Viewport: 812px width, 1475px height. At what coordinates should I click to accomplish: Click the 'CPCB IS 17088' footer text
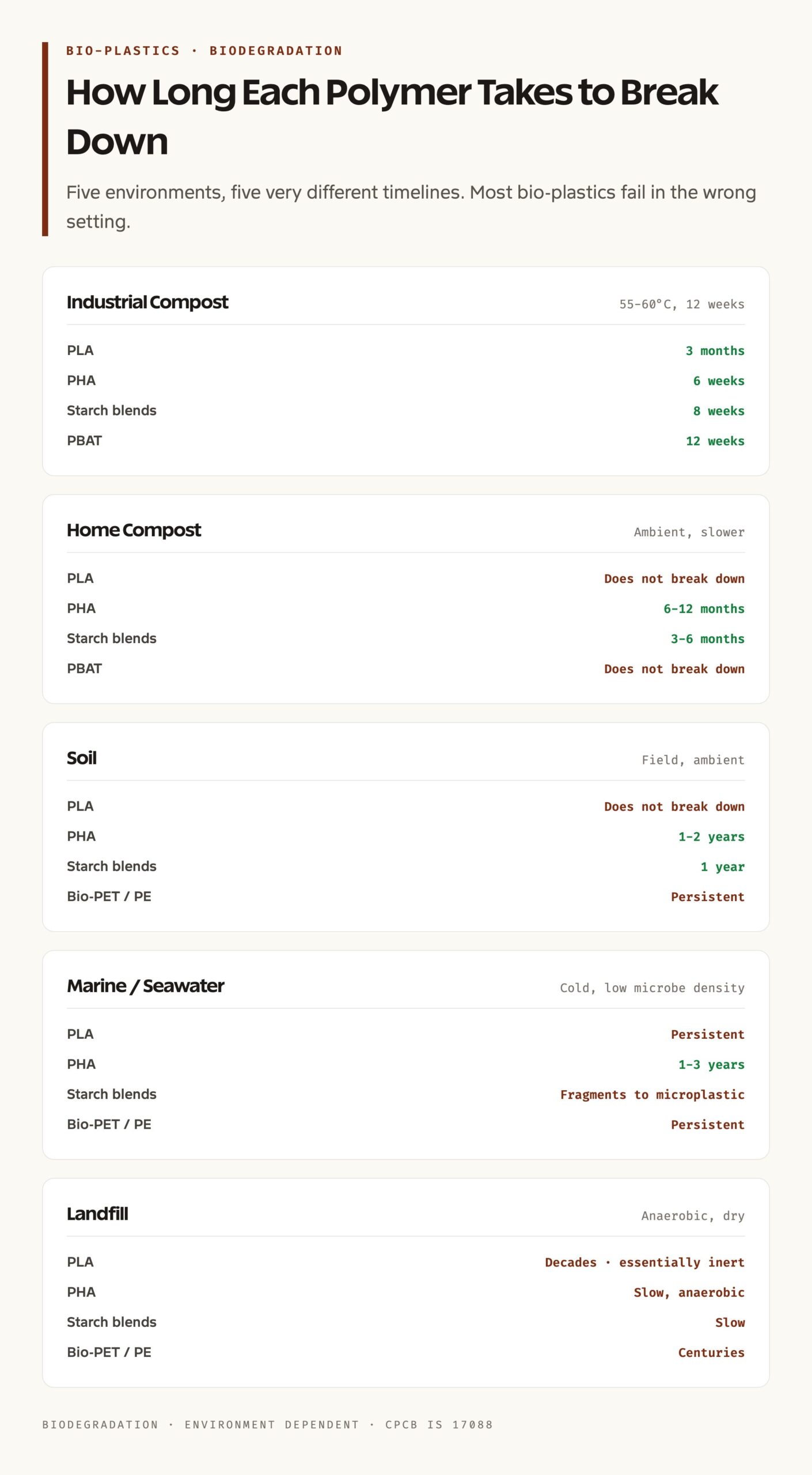click(439, 1425)
